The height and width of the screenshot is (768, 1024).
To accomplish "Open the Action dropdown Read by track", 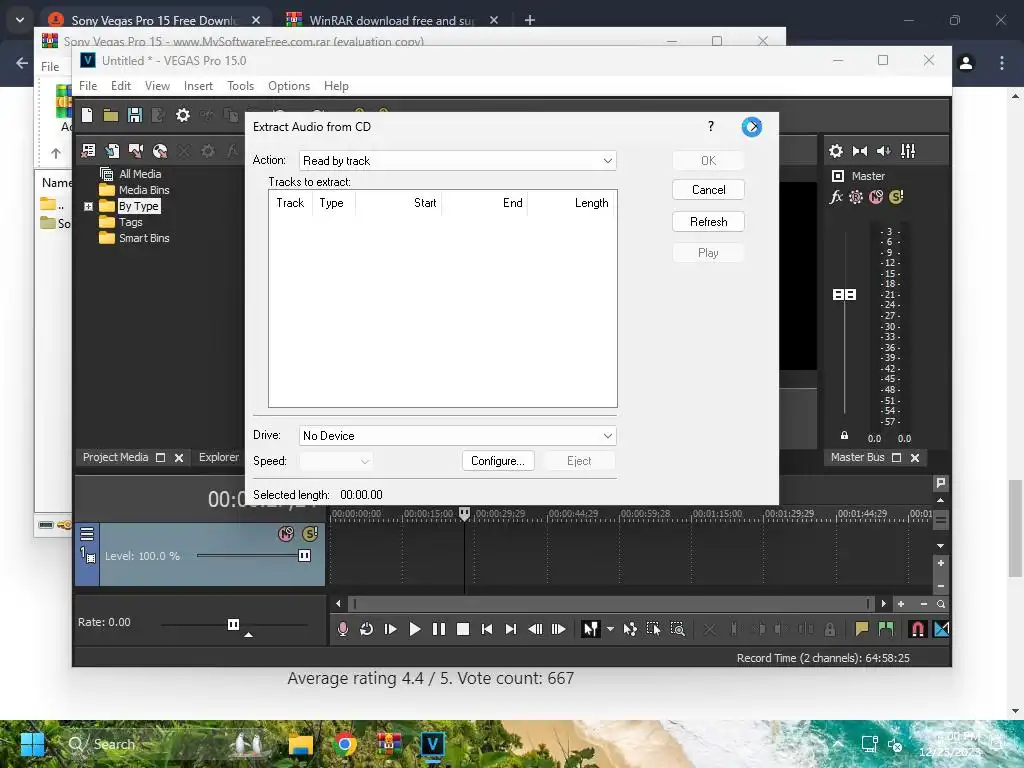I will point(458,161).
